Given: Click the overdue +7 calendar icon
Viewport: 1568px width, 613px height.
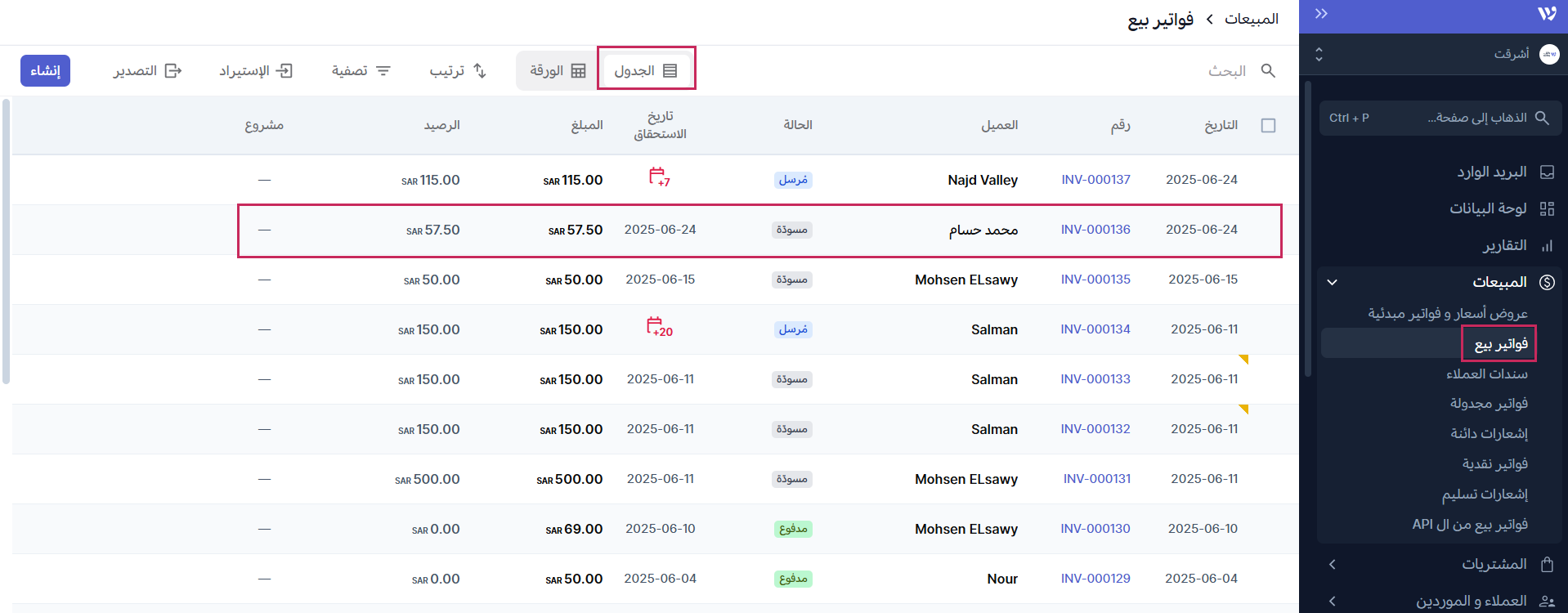Looking at the screenshot, I should click(x=659, y=177).
